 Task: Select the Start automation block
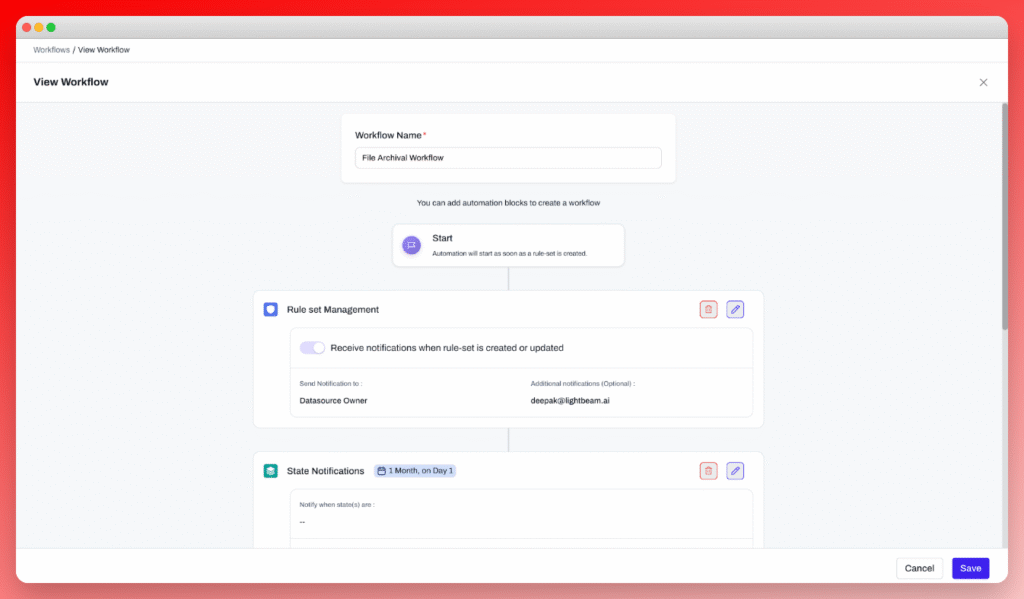(508, 245)
